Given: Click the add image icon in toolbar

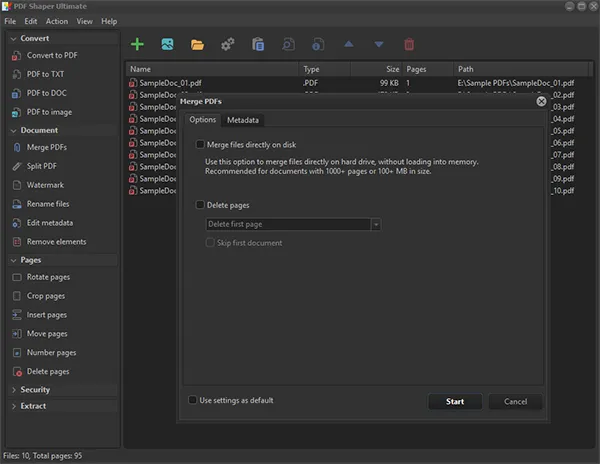Looking at the screenshot, I should pos(167,44).
